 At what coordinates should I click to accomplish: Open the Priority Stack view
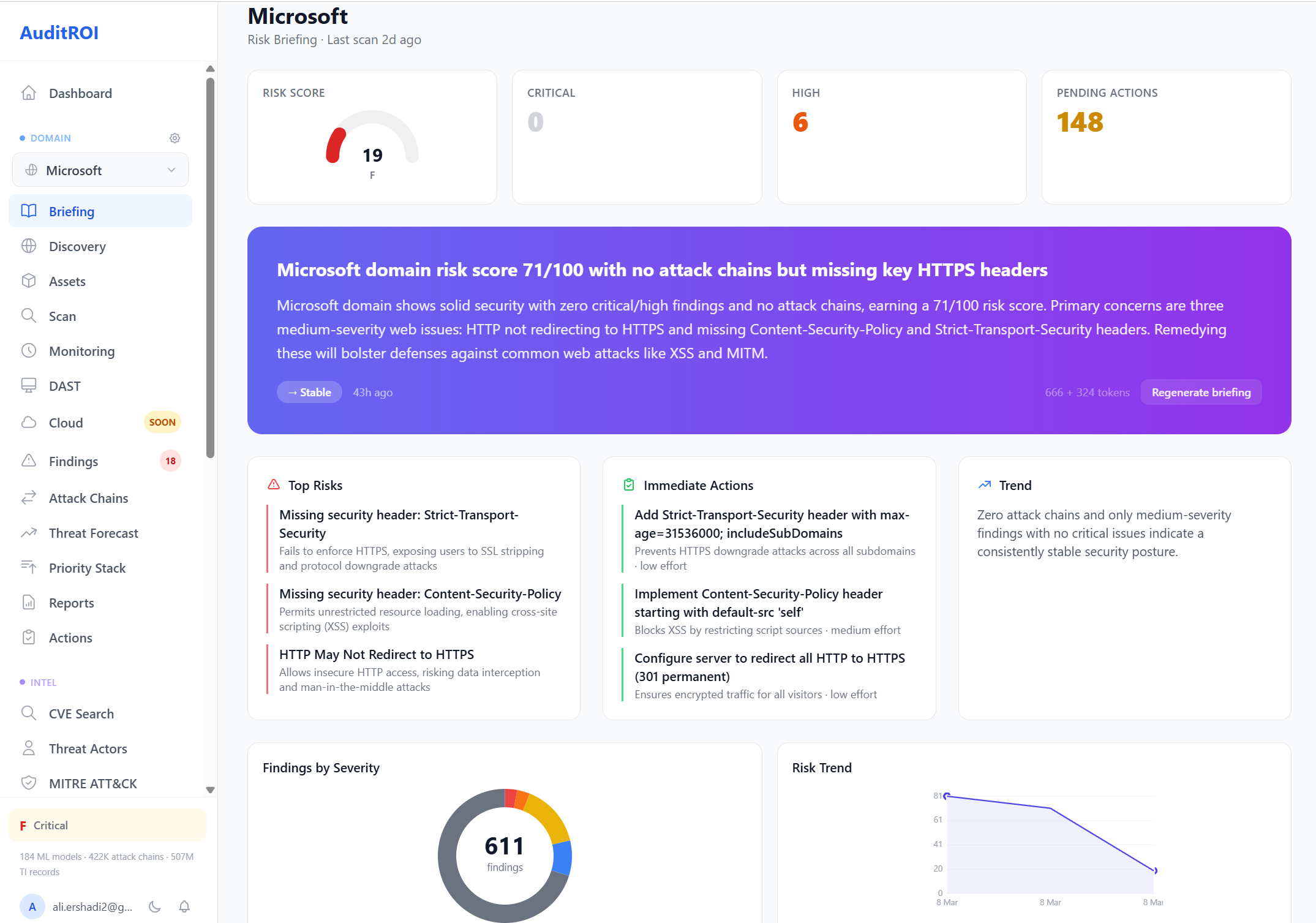pos(87,568)
